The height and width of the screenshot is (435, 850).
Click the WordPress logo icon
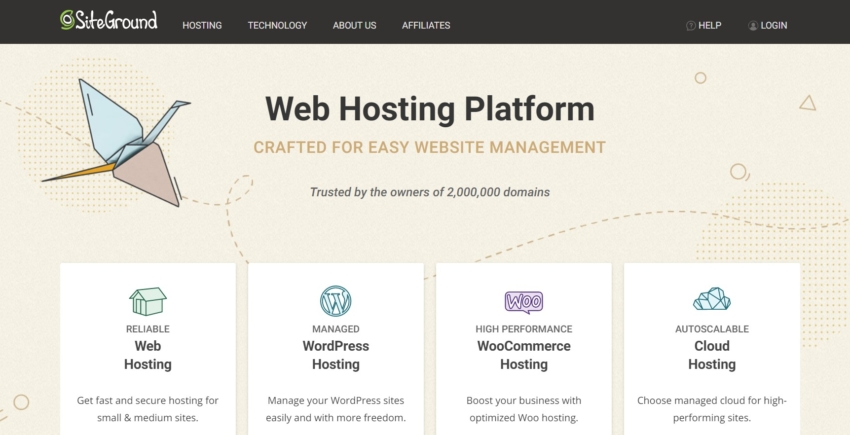pyautogui.click(x=336, y=301)
